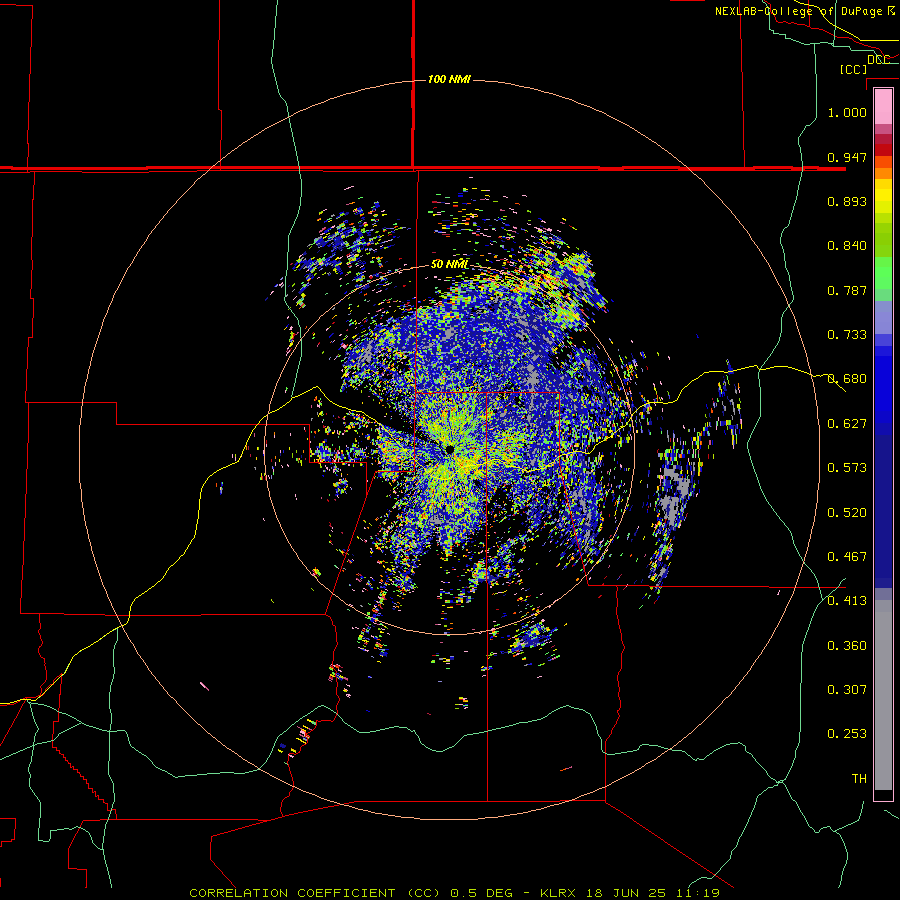This screenshot has height=900, width=900.
Task: Click the TH threshold label on legend
Action: tap(859, 779)
